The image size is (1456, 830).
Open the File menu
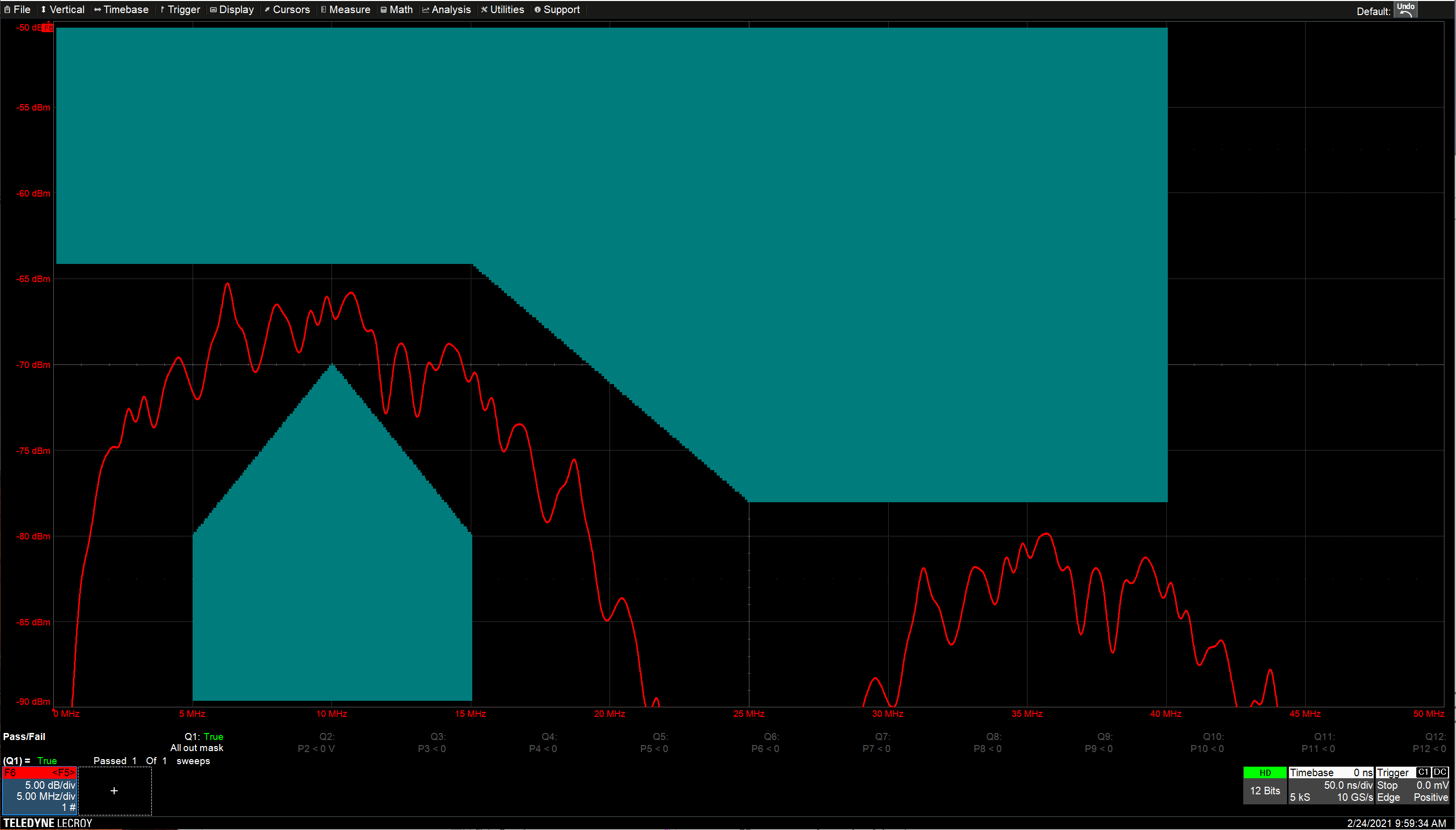pyautogui.click(x=18, y=10)
